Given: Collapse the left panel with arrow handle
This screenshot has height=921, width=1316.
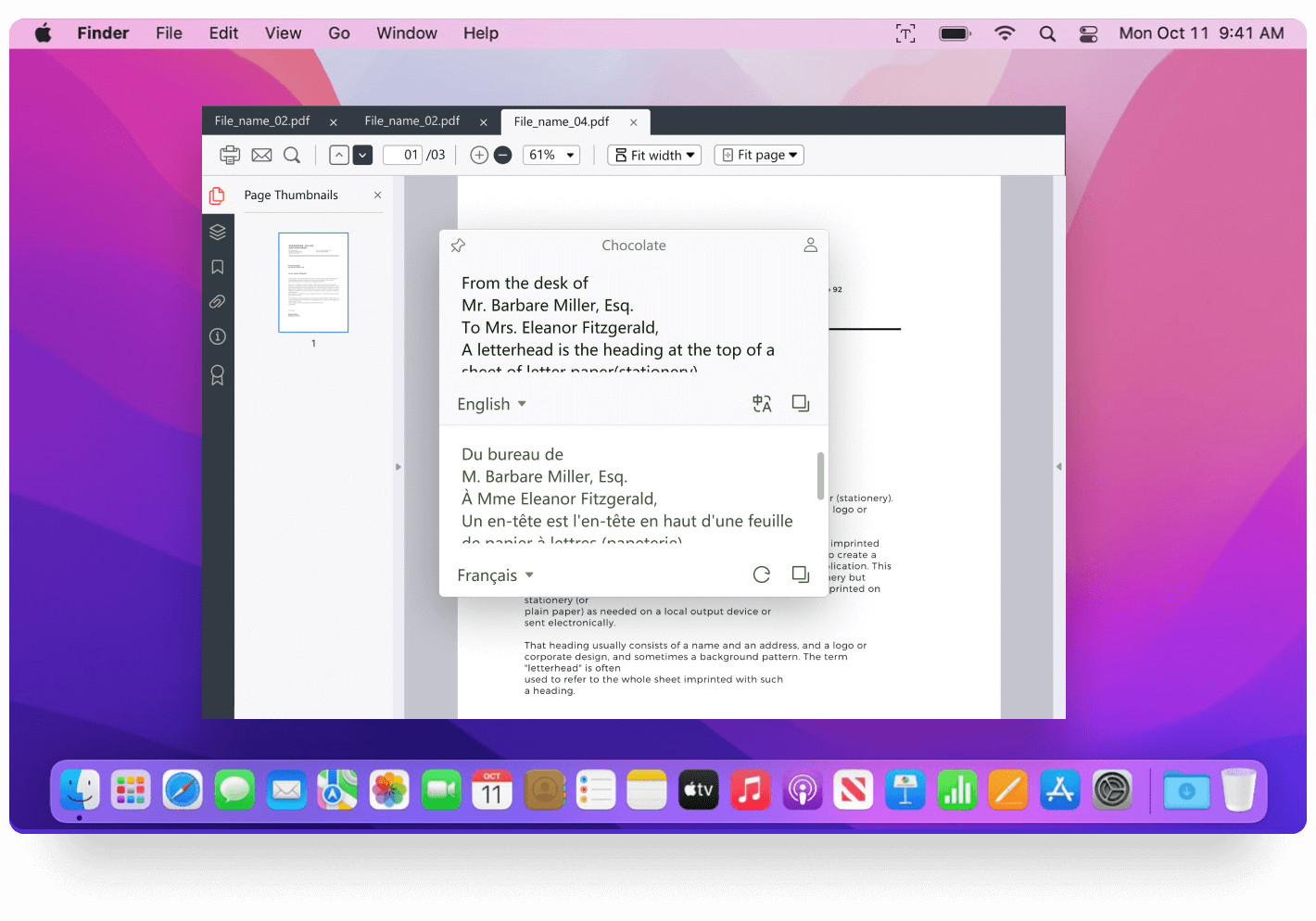Looking at the screenshot, I should pos(399,467).
